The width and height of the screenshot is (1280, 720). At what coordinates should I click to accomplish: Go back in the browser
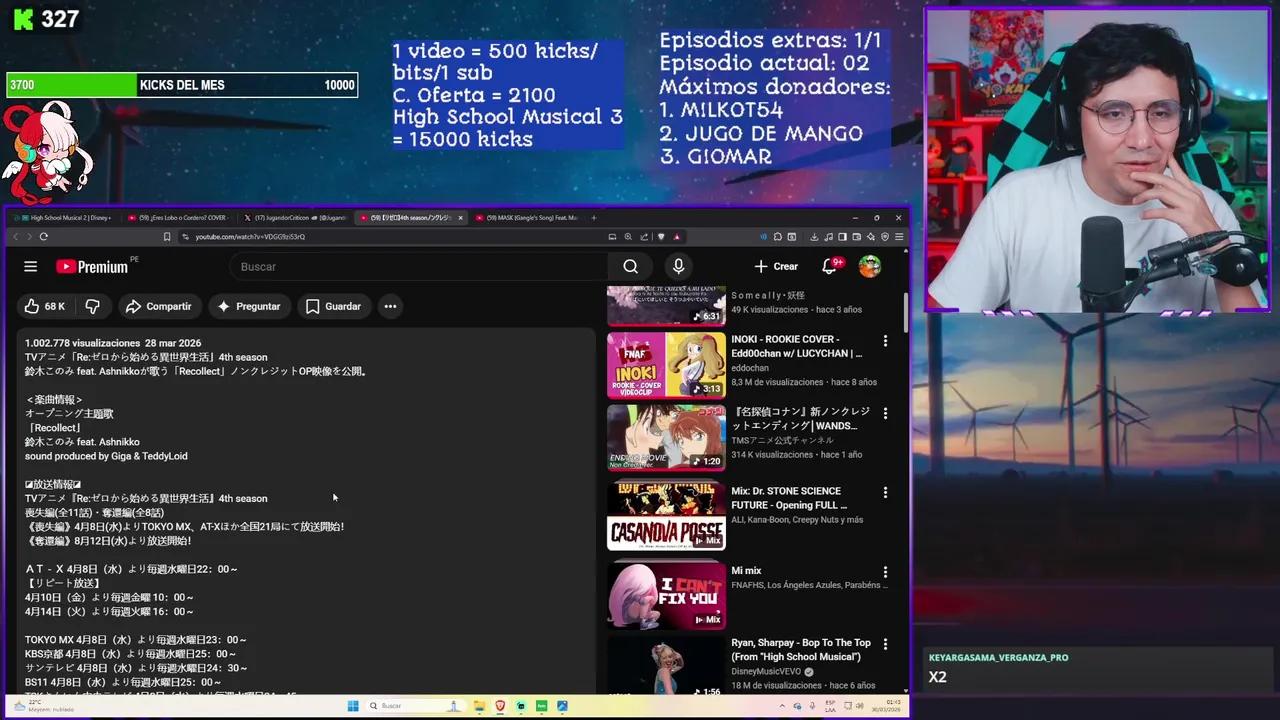pyautogui.click(x=15, y=237)
